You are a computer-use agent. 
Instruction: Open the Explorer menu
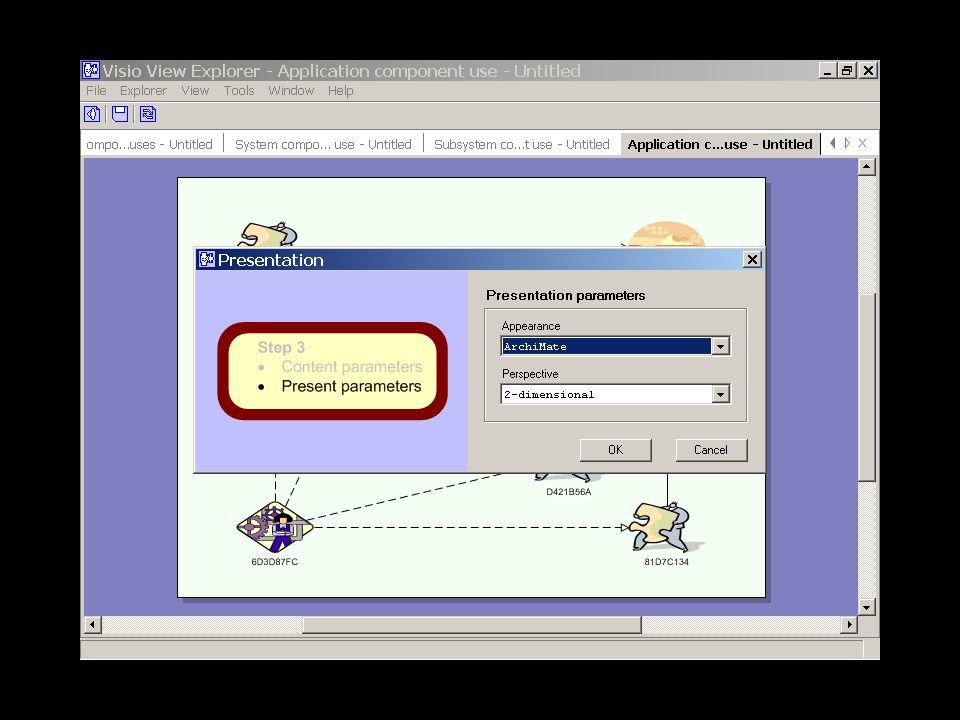point(143,91)
